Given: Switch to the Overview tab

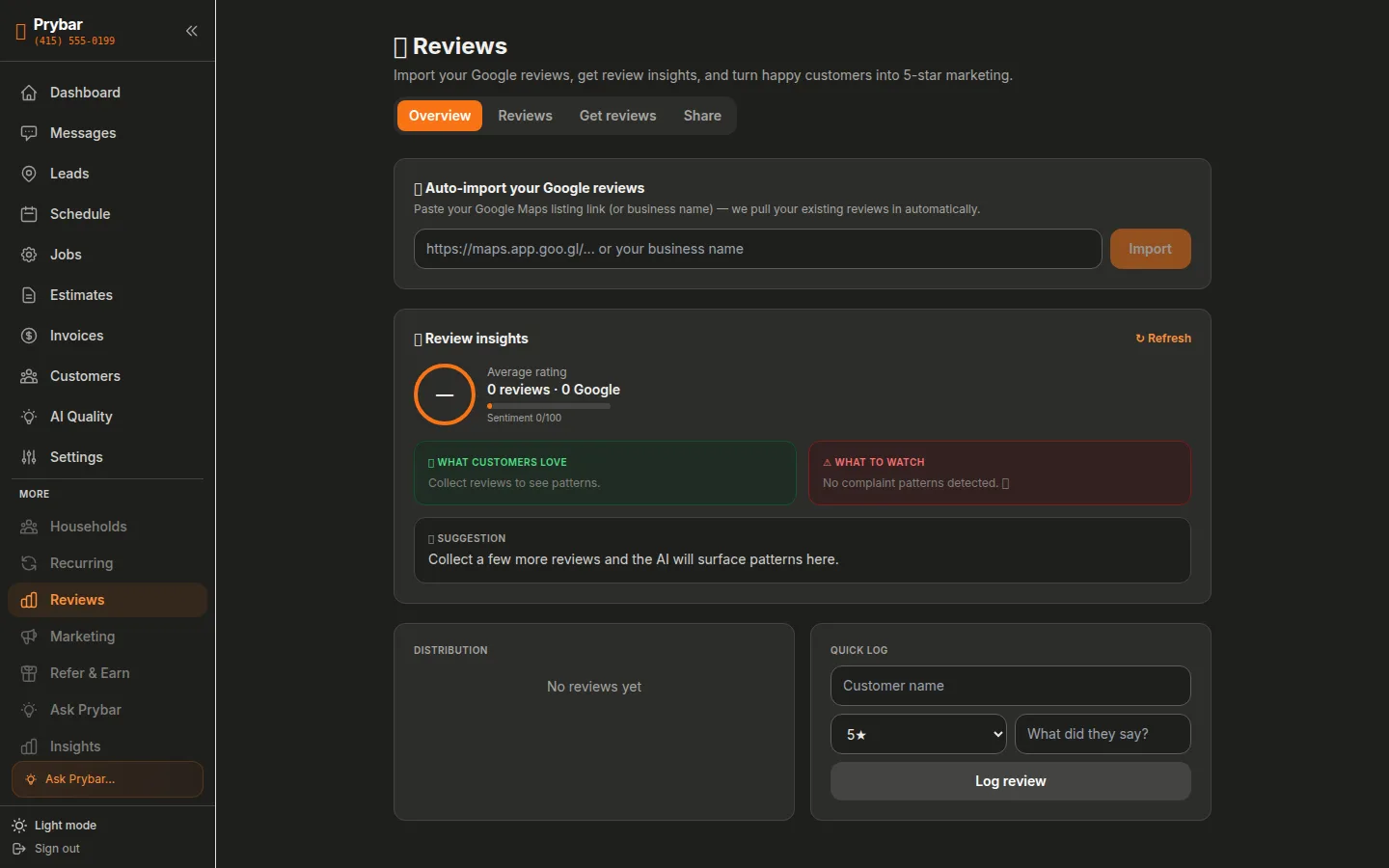Looking at the screenshot, I should point(440,116).
